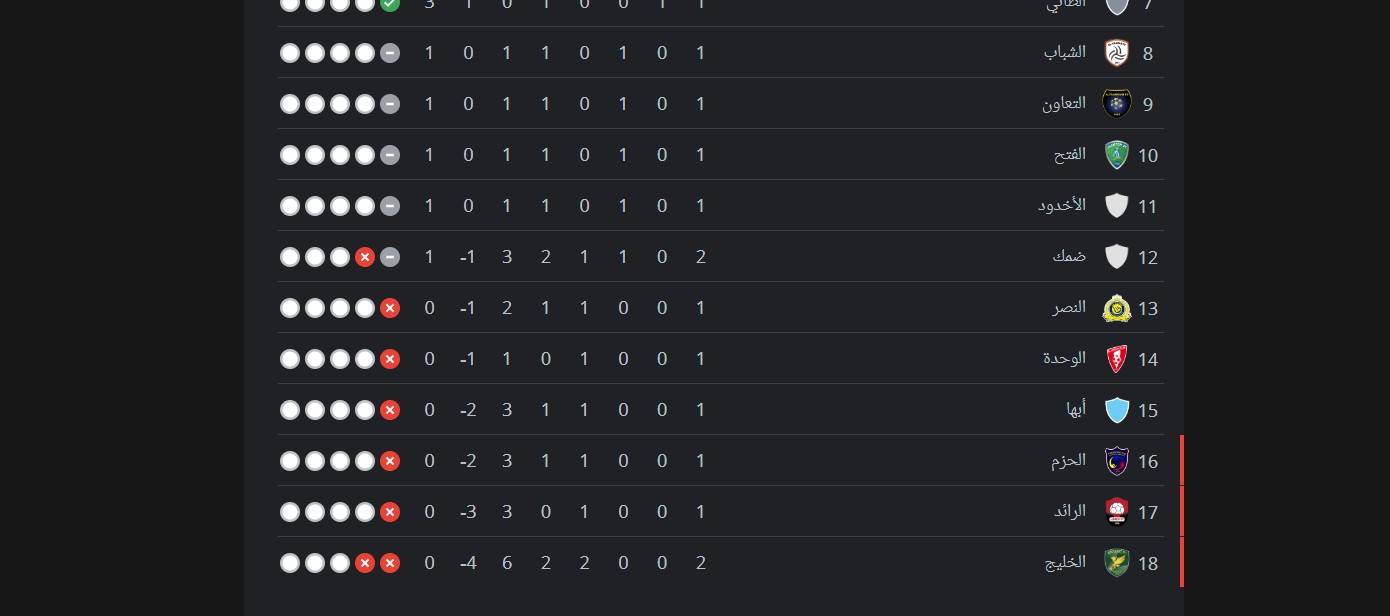The width and height of the screenshot is (1390, 616).
Task: Click the Al-Raed club logo
Action: click(1116, 512)
